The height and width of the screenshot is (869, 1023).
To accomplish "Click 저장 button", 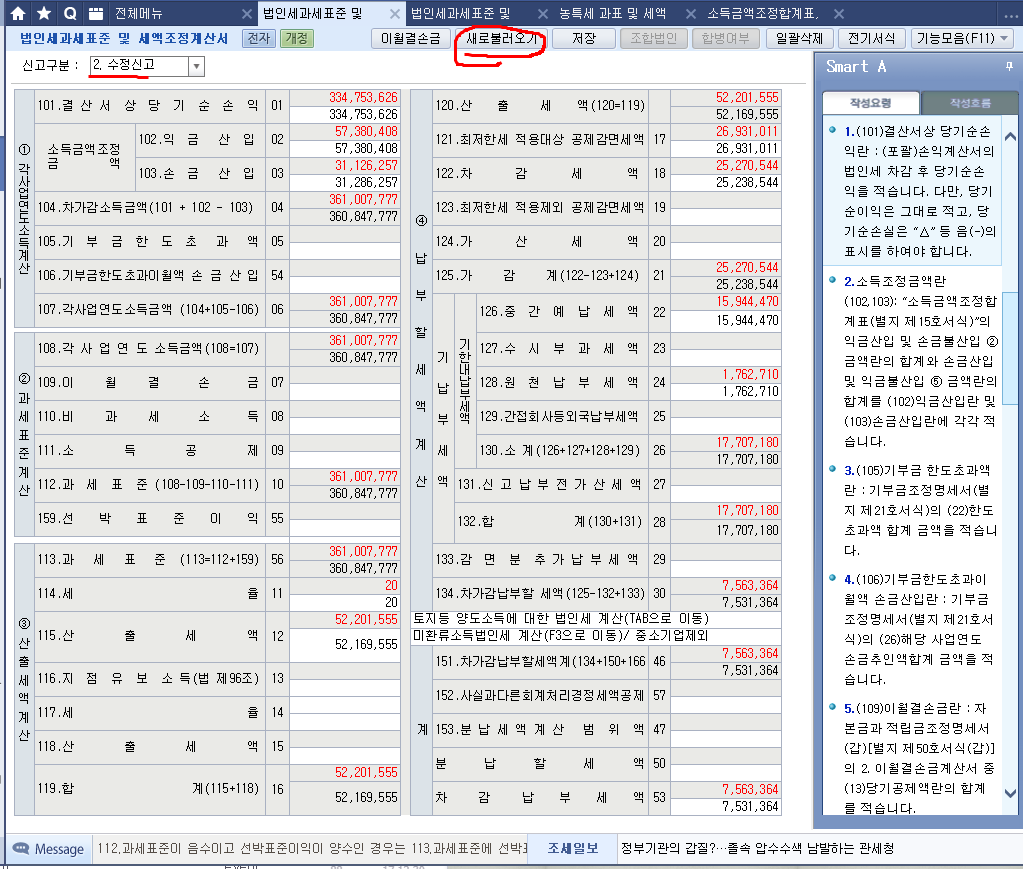I will pyautogui.click(x=583, y=38).
